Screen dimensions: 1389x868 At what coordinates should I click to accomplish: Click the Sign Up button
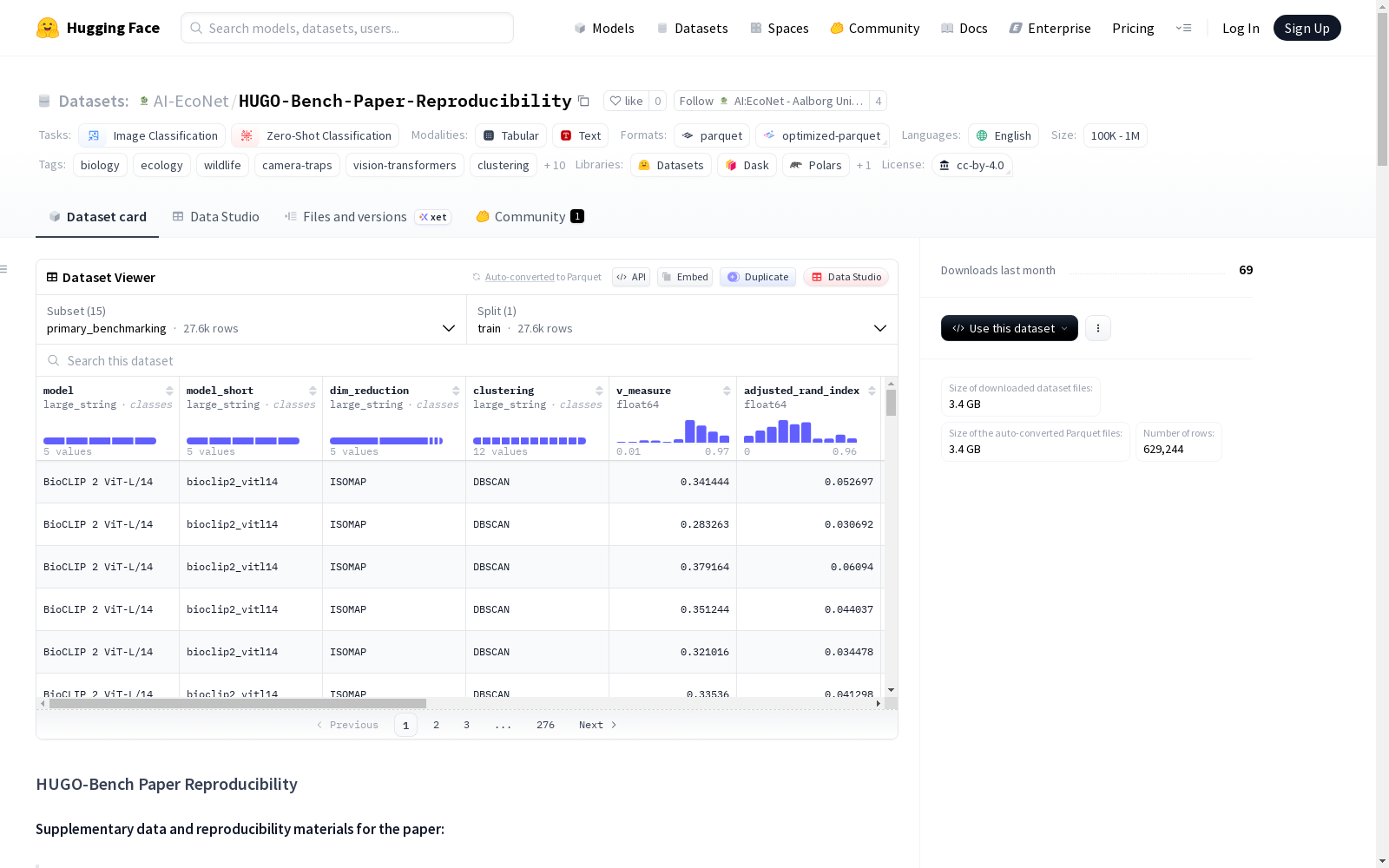(1307, 28)
